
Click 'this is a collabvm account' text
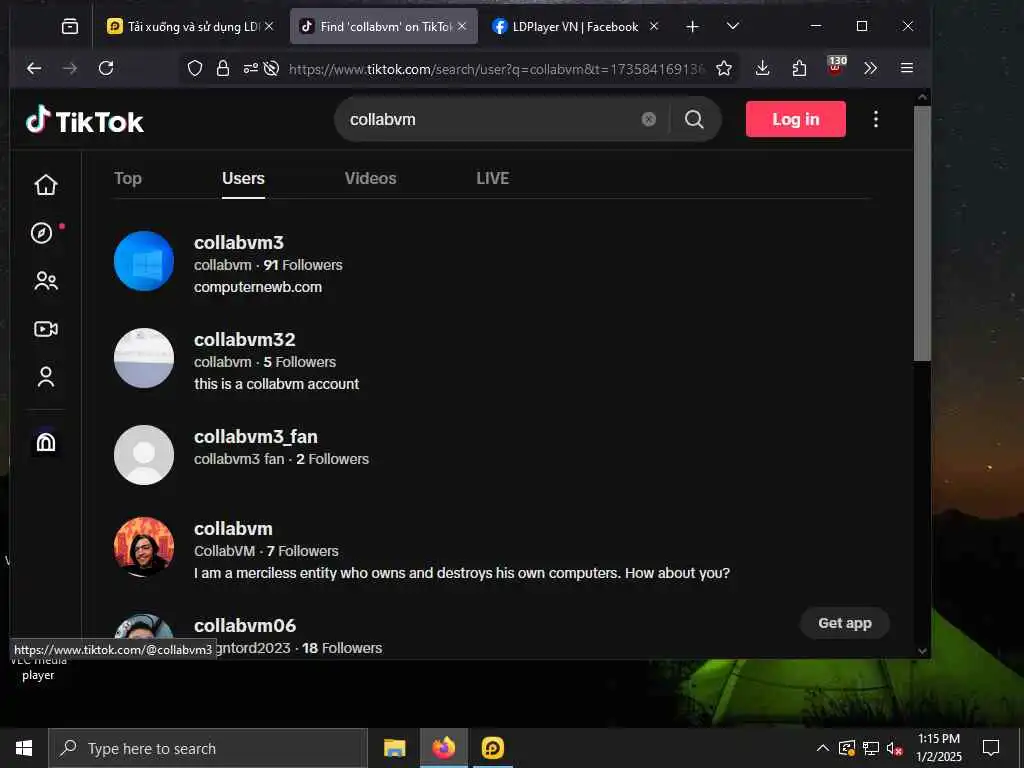coord(276,384)
